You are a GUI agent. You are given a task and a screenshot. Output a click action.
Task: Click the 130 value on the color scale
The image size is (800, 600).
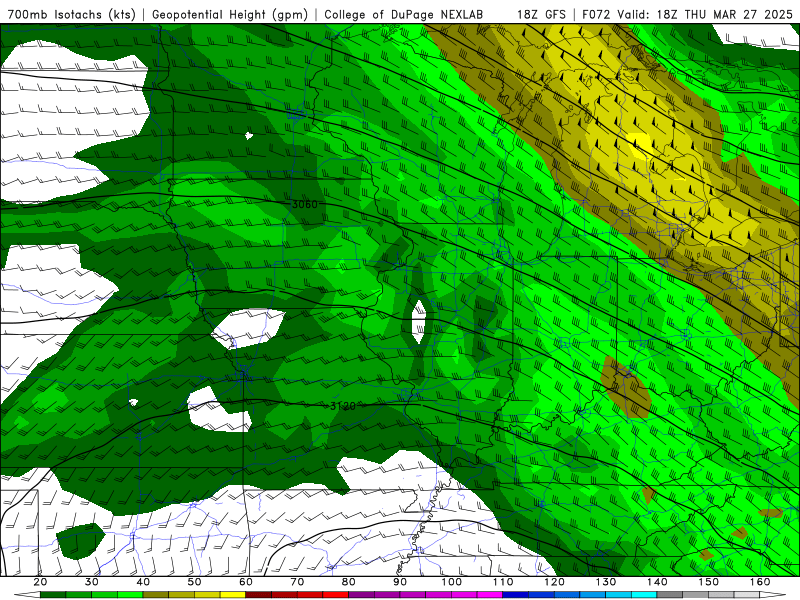[x=606, y=582]
